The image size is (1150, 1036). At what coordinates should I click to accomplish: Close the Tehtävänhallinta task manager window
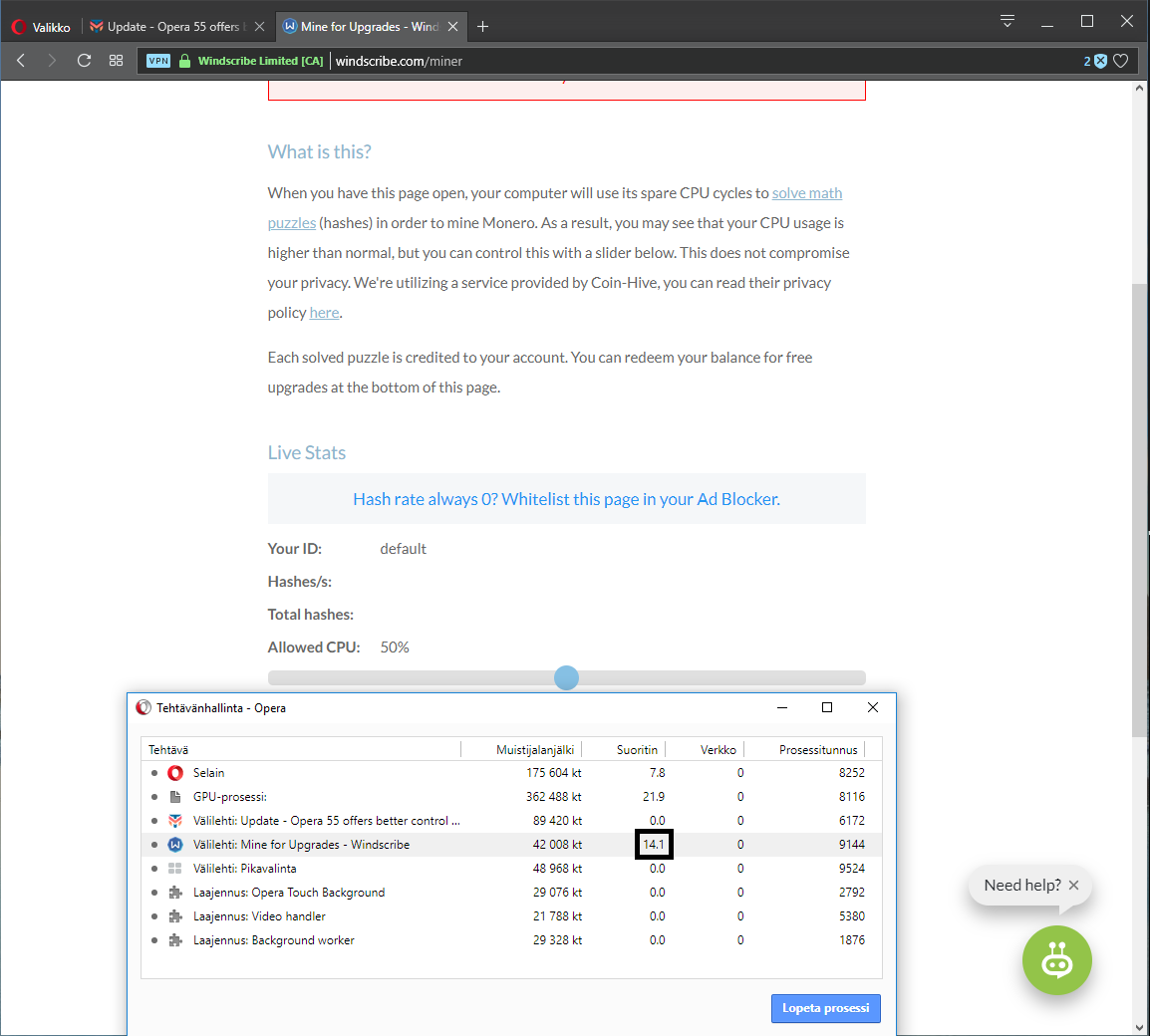[x=872, y=707]
